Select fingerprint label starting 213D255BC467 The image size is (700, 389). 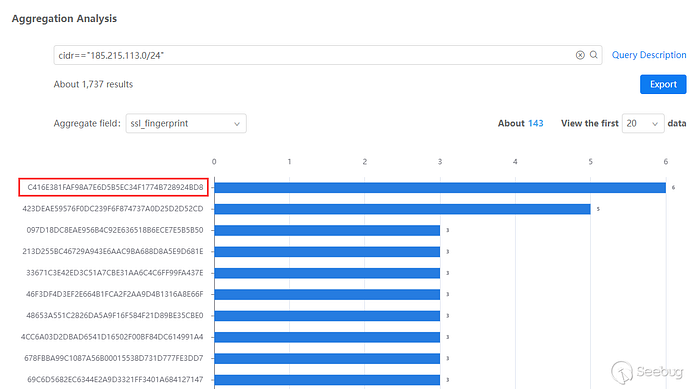tap(113, 251)
